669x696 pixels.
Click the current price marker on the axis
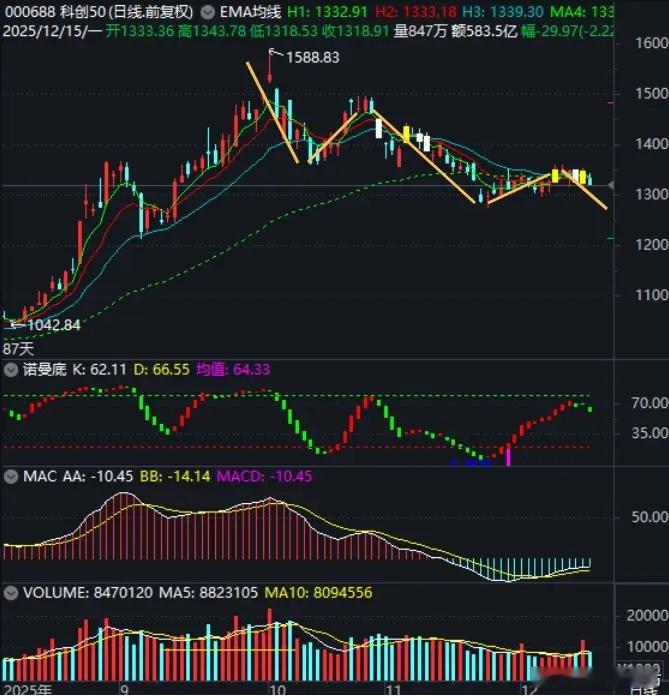[x=611, y=185]
